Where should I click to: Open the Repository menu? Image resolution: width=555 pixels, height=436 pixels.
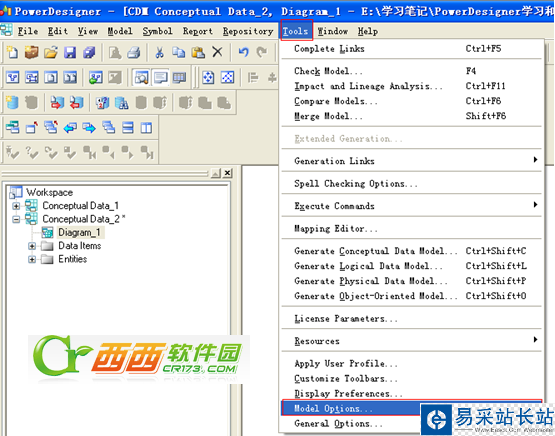[248, 31]
